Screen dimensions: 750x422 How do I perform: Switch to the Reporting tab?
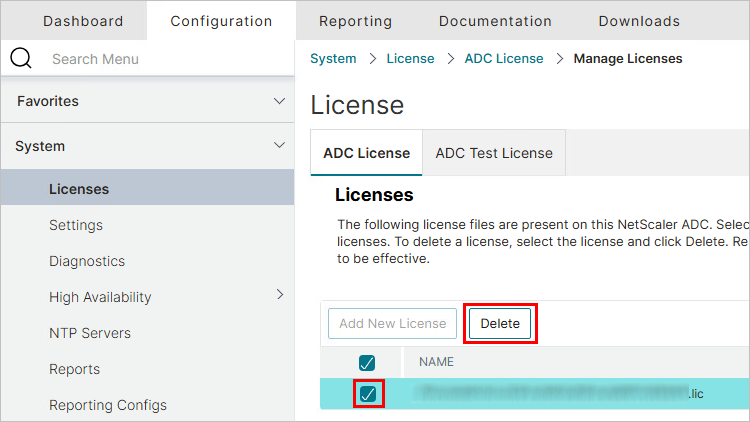pyautogui.click(x=355, y=21)
